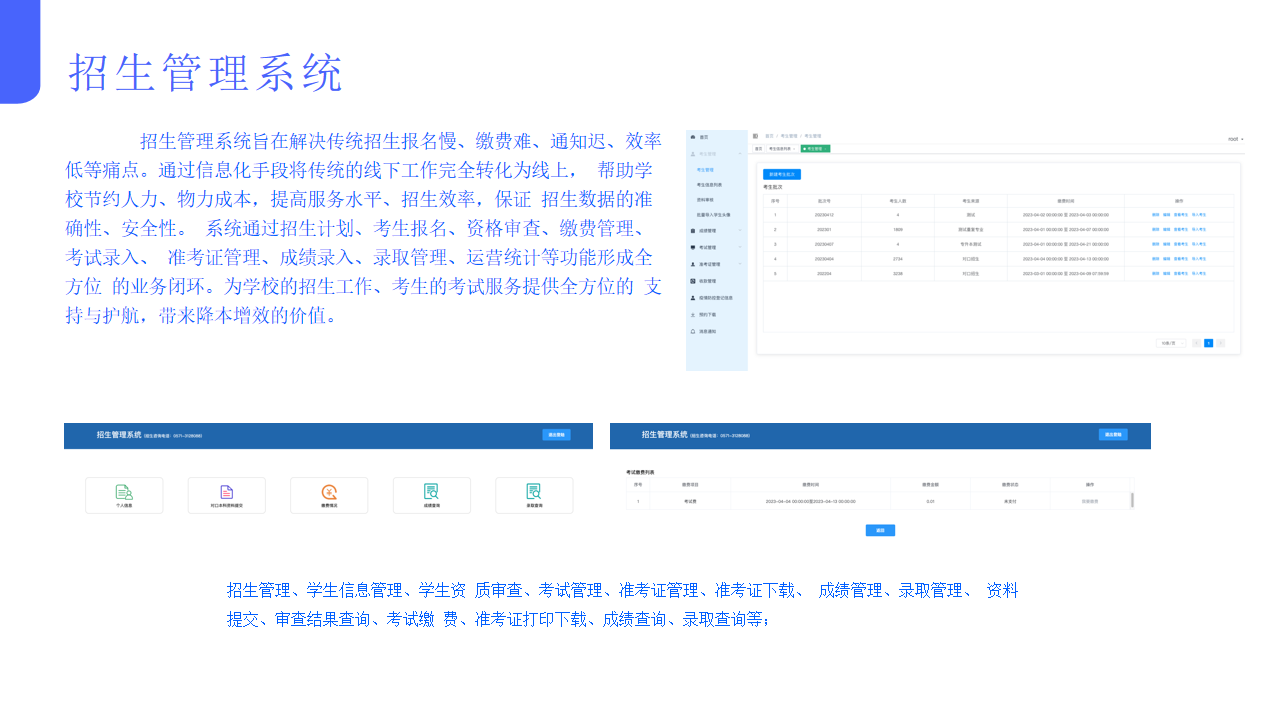The height and width of the screenshot is (720, 1280).
Task: Click the 我要缴费 link in the fee table
Action: point(1090,501)
